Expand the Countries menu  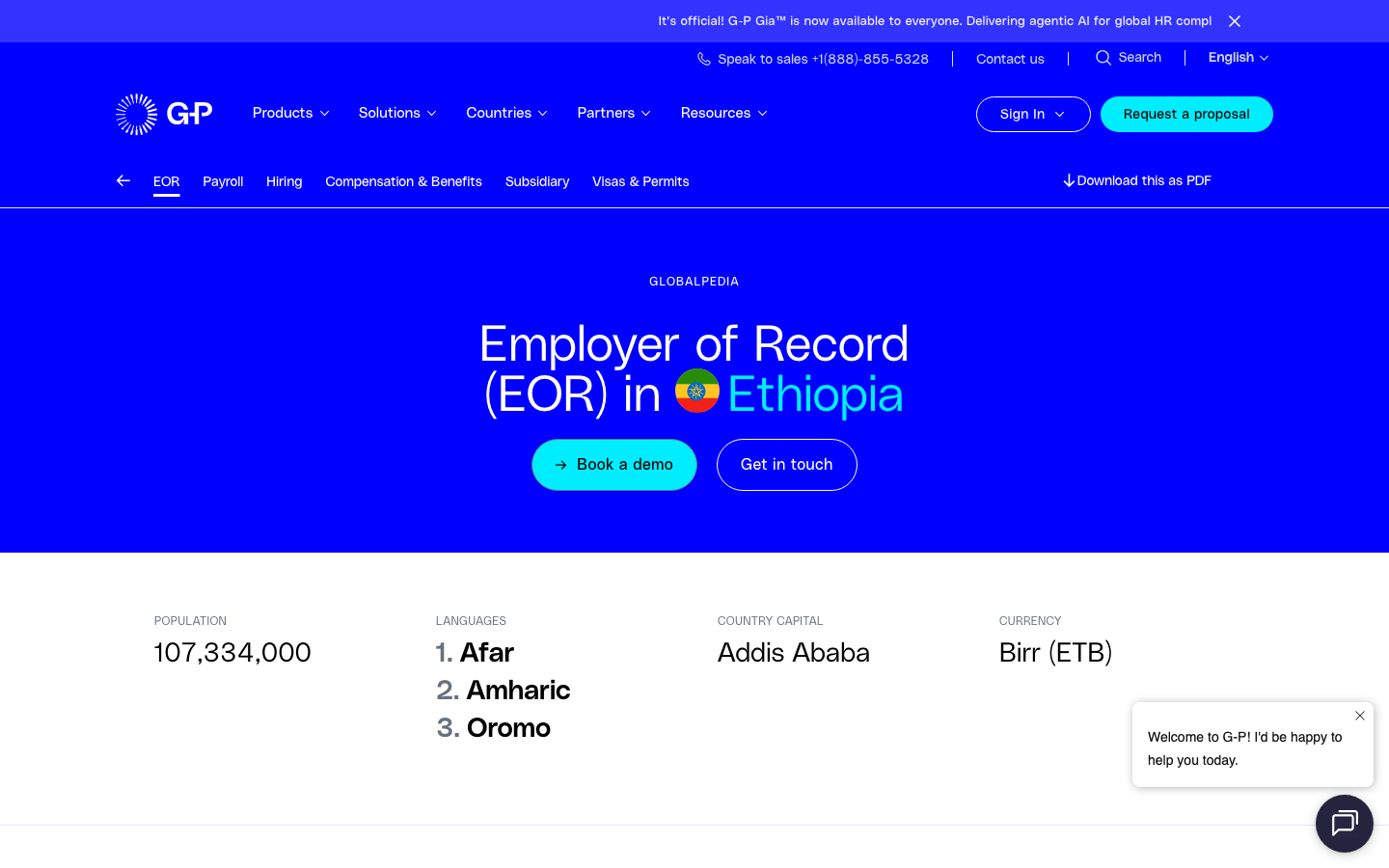(506, 113)
